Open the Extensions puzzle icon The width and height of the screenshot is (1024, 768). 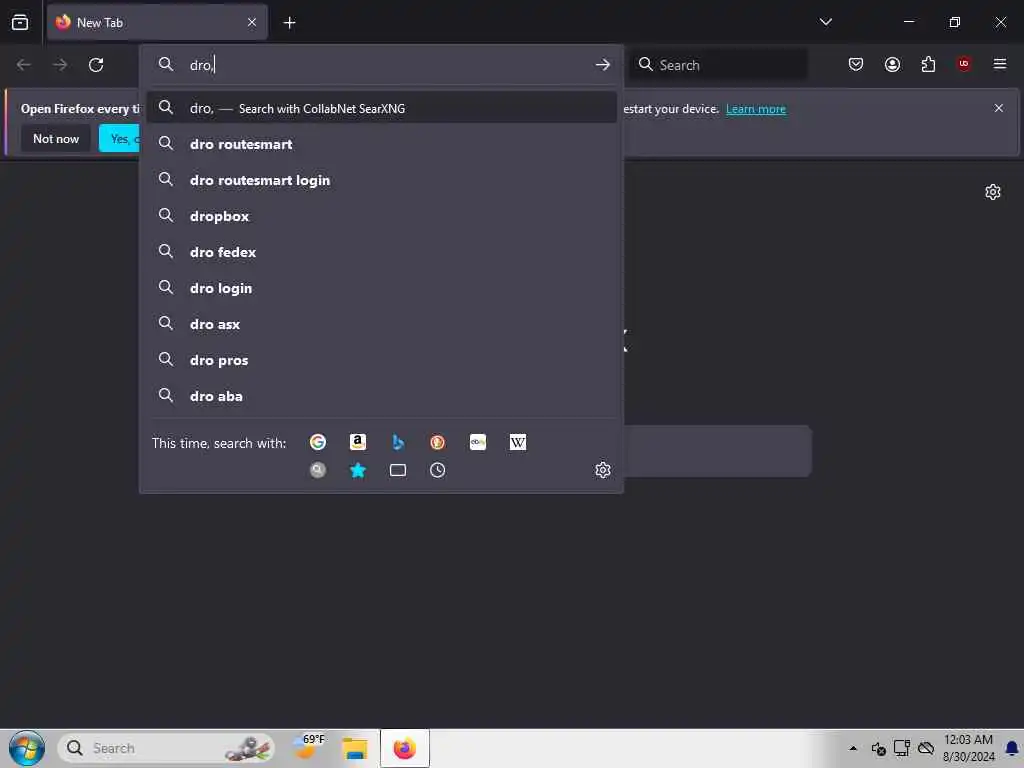928,64
